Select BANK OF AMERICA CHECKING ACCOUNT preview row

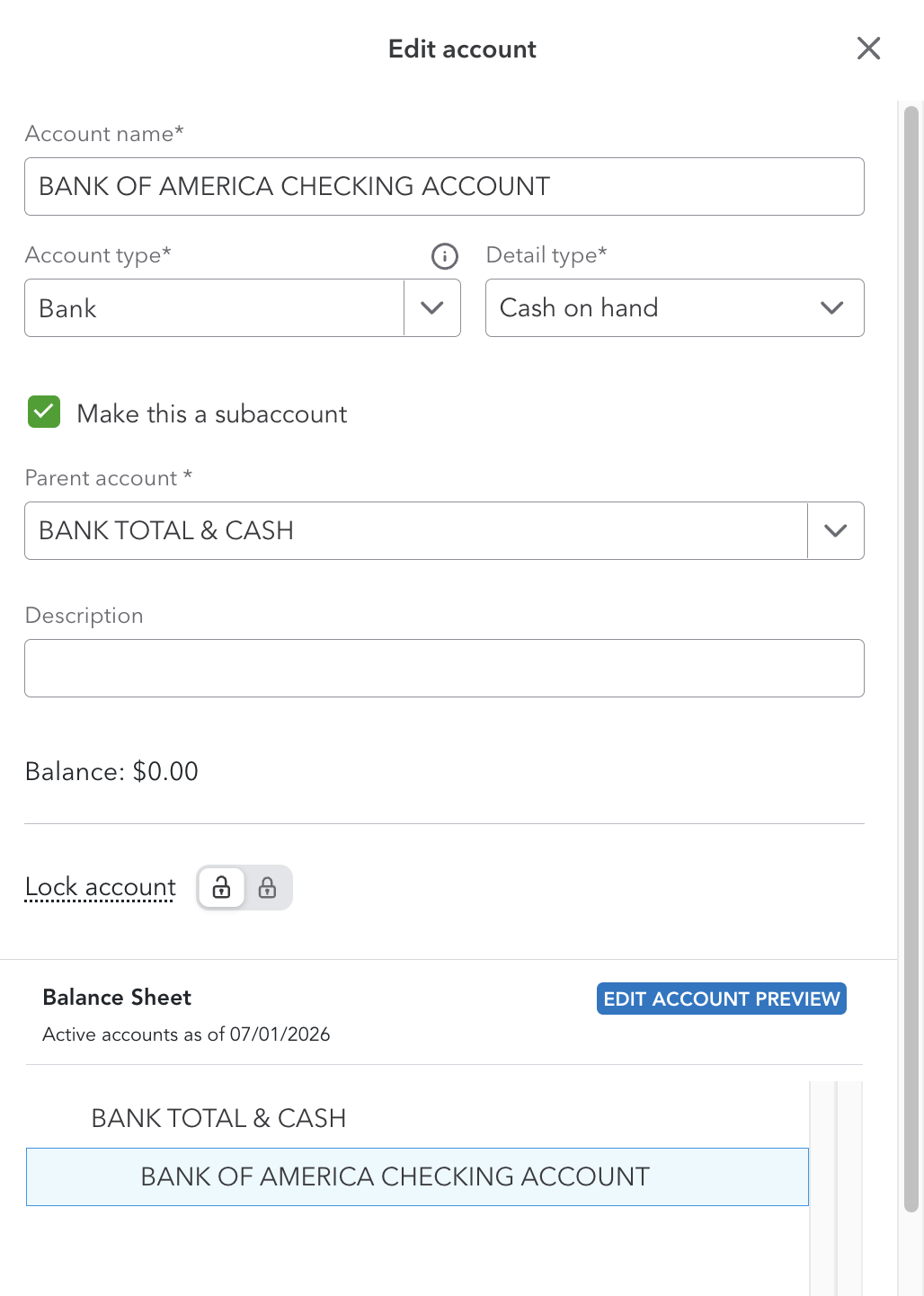tap(417, 1176)
